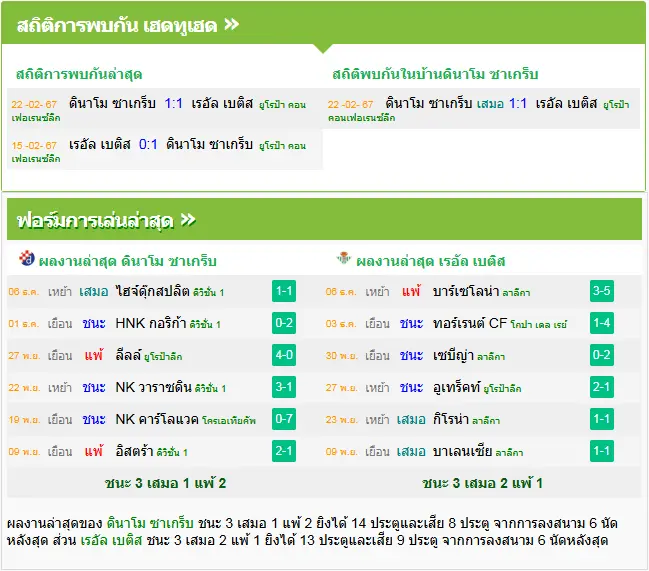The height and width of the screenshot is (571, 649).
Task: Click the 1-4 score badge for ทอร์เรนต์ CF
Action: coord(602,323)
